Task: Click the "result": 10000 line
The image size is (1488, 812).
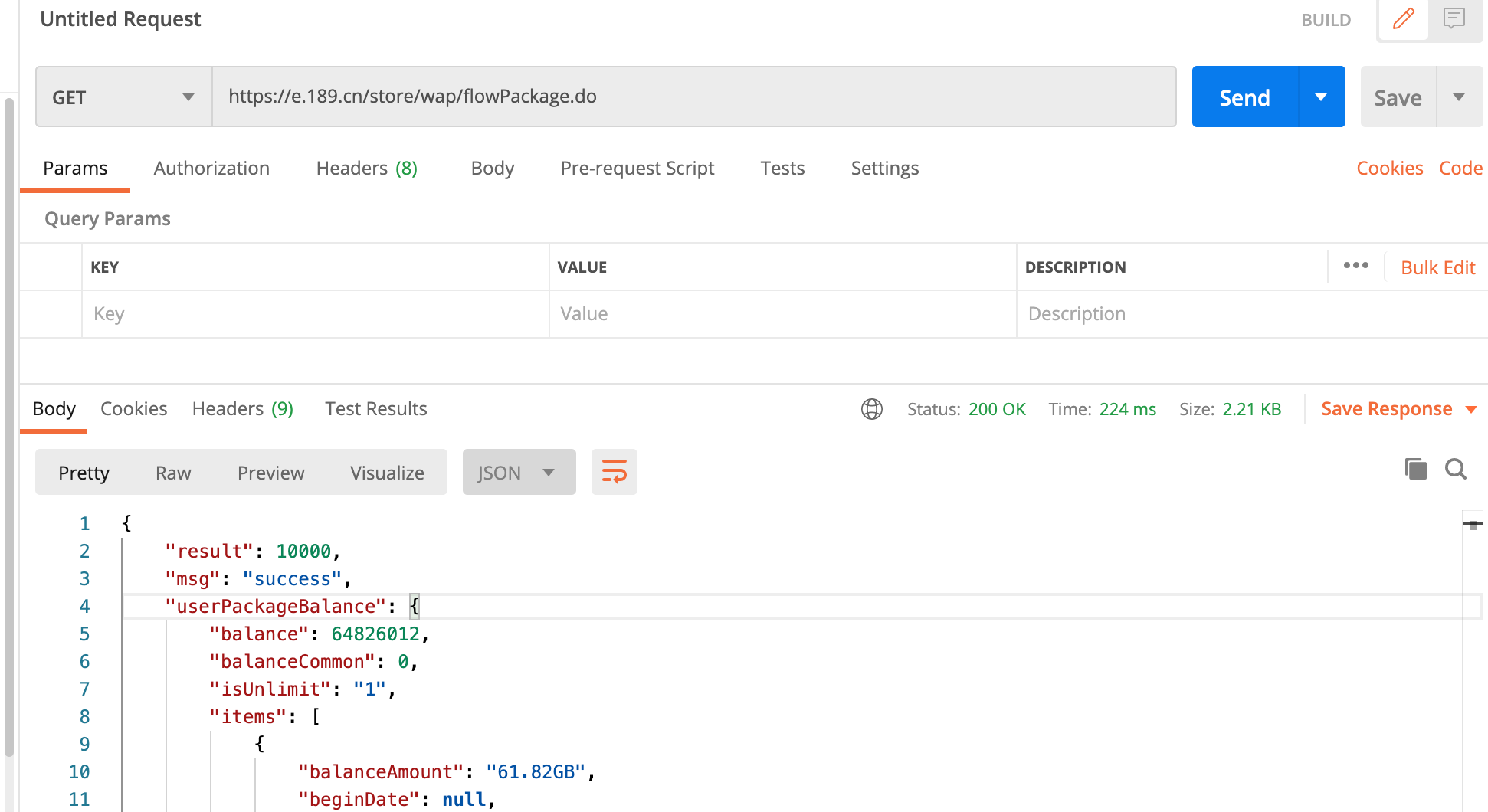Action: coord(253,552)
